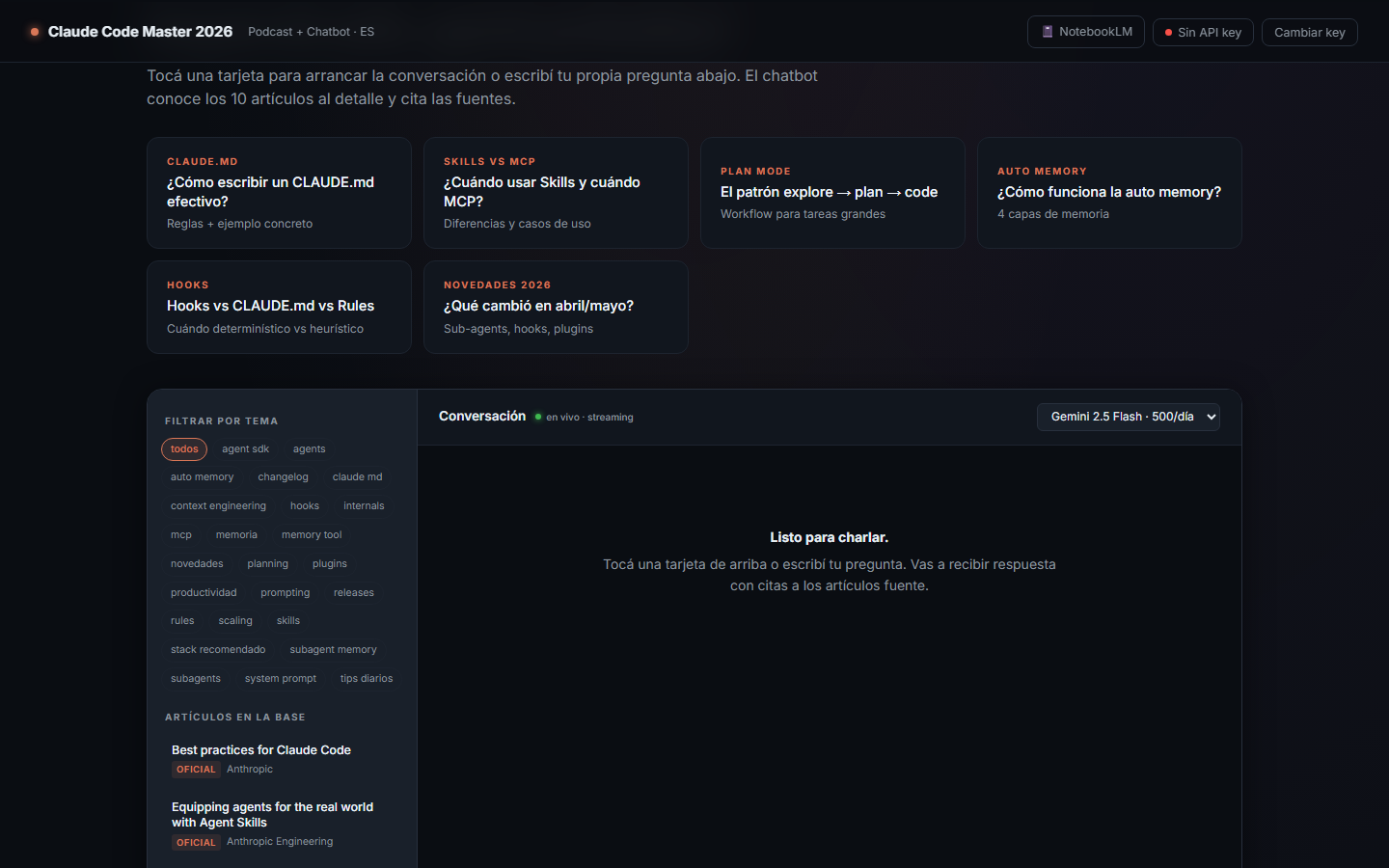Filter articles by 'claude md'
This screenshot has width=1389, height=868.
357,477
